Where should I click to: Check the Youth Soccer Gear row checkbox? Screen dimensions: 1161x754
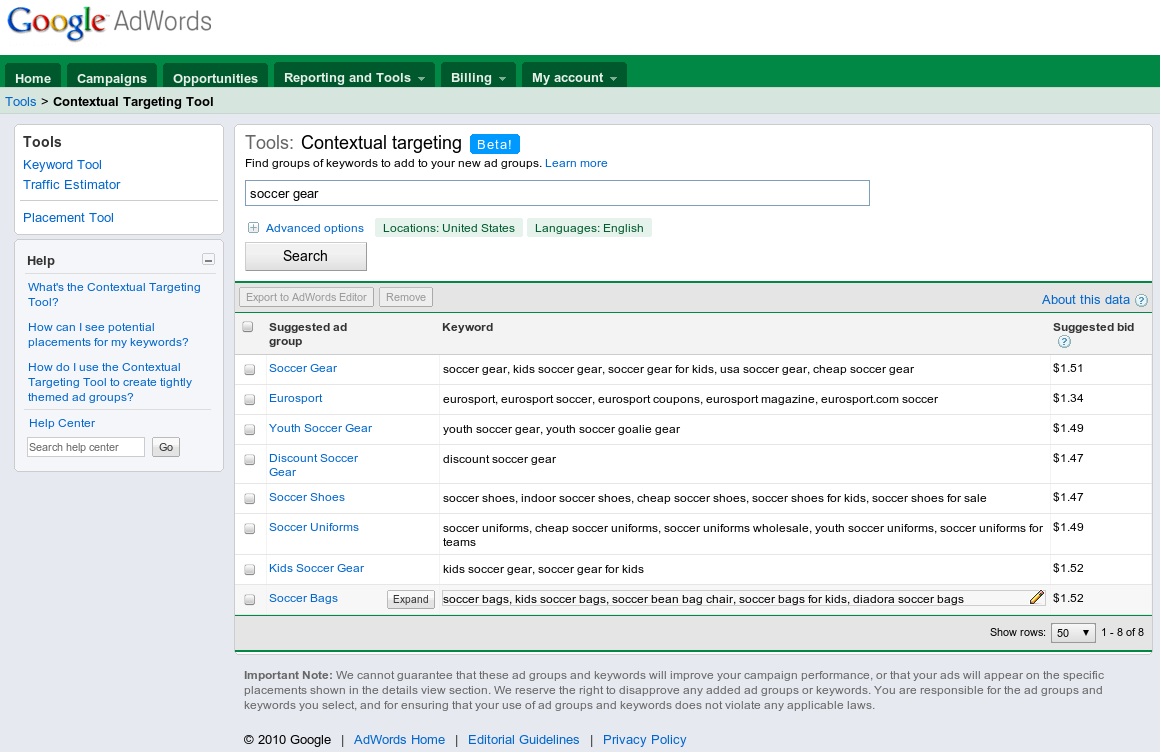tap(250, 430)
